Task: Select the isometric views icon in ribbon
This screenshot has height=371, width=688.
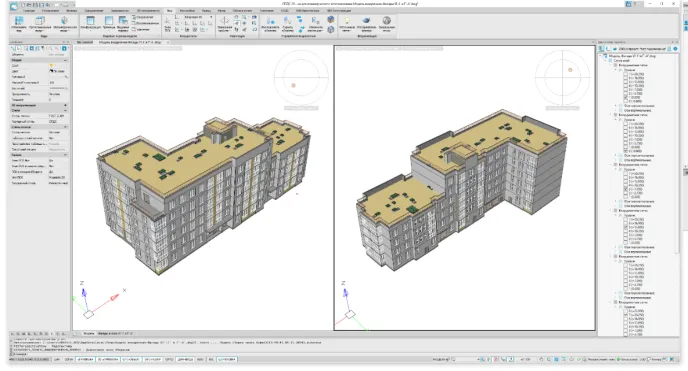Action: (x=64, y=21)
